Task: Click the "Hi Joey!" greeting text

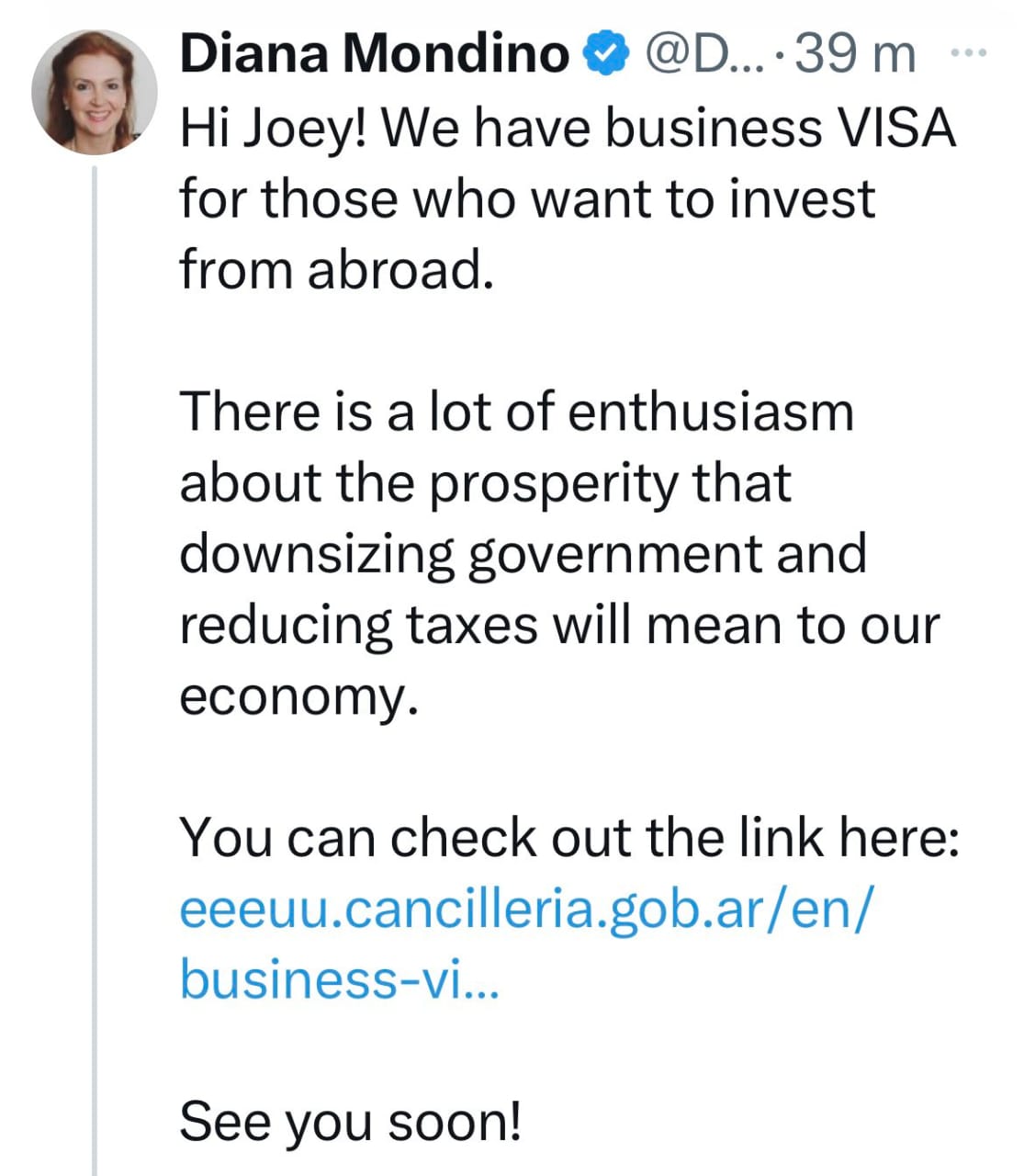Action: 274,128
